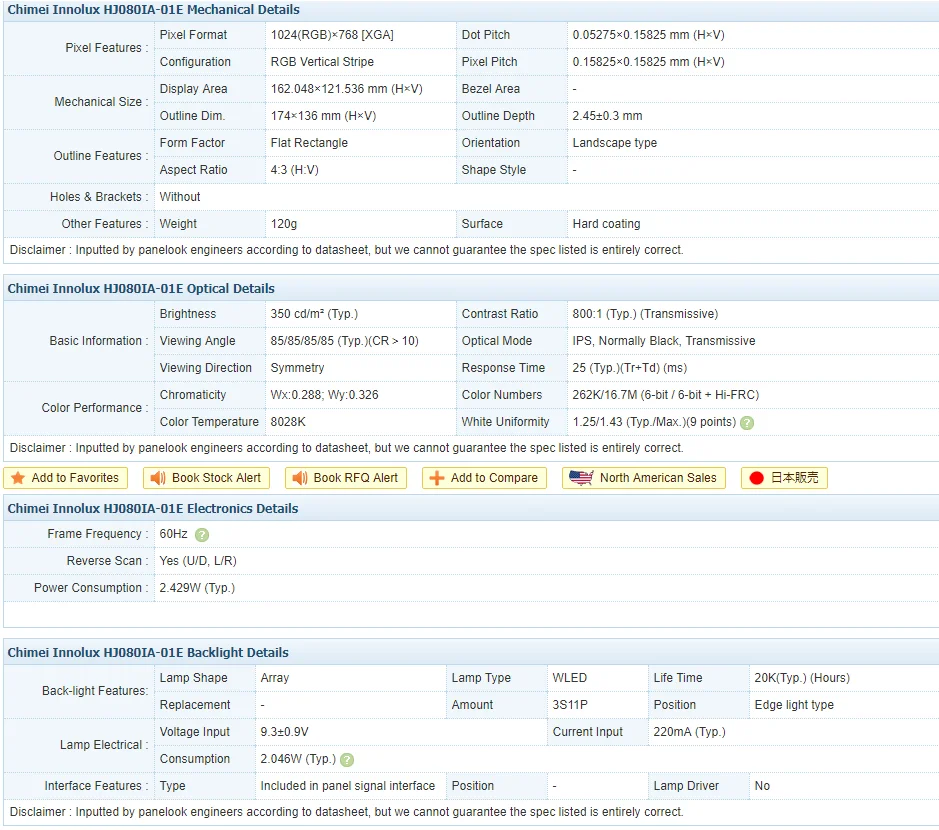Select life time 20K(Typ.) (Hours)
The image size is (939, 830).
(x=802, y=678)
